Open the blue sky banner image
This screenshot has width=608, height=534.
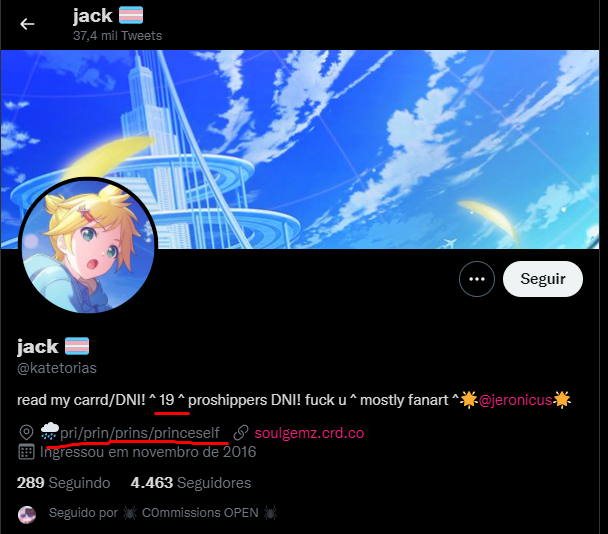tap(300, 149)
